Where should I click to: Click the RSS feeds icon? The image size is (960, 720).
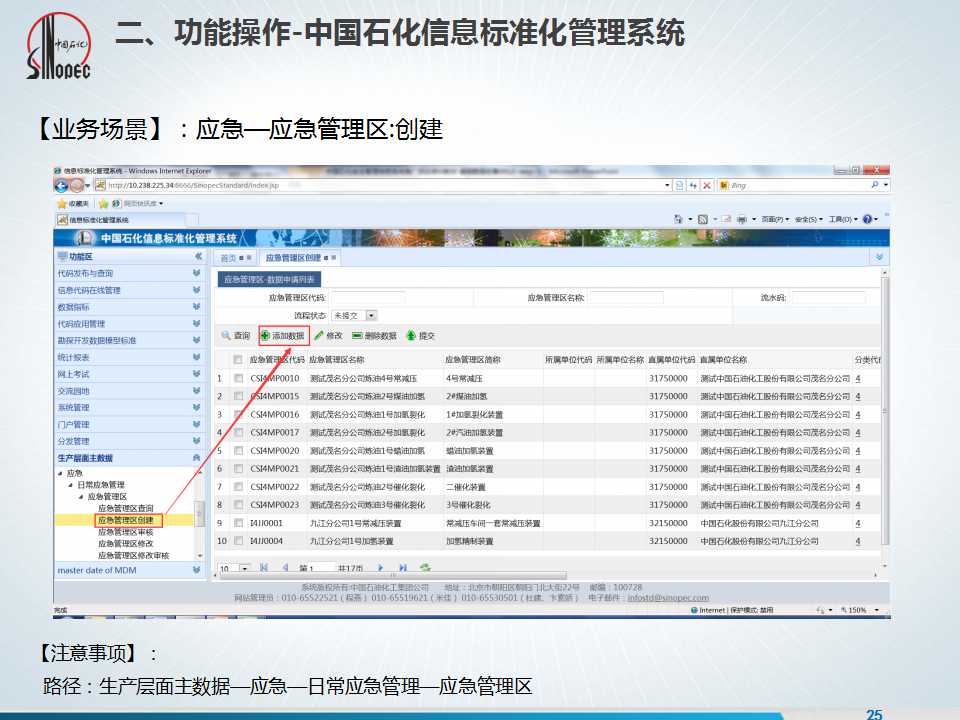tap(703, 219)
